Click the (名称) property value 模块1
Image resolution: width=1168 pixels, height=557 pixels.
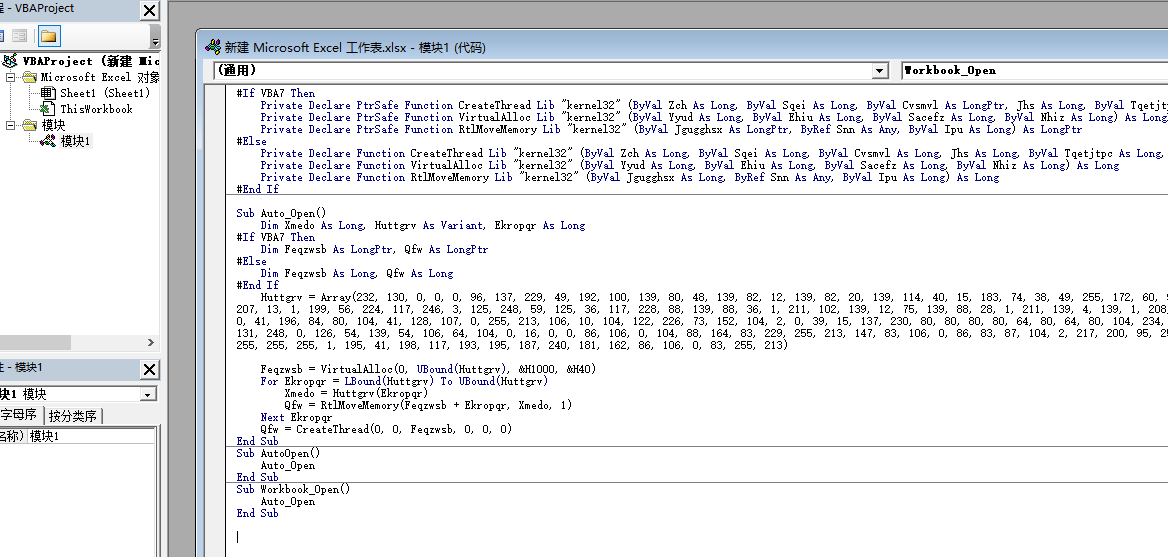[x=92, y=436]
